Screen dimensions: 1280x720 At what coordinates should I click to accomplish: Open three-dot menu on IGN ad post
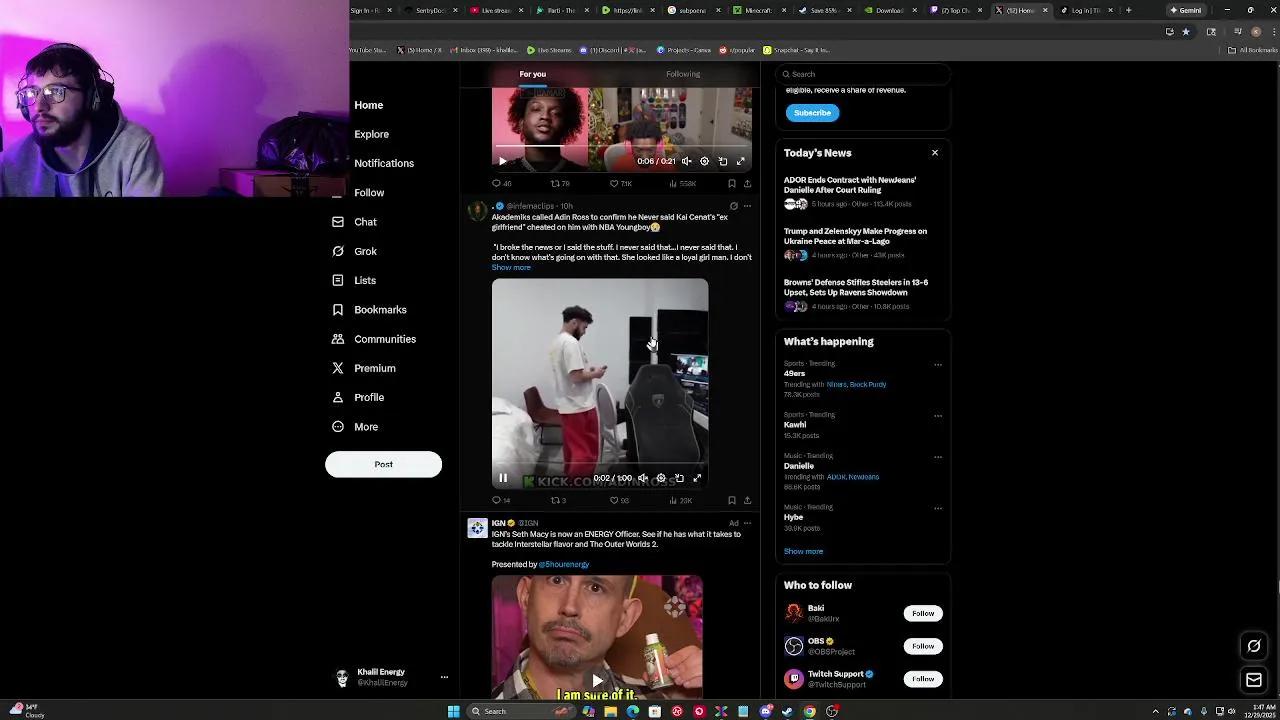point(747,523)
